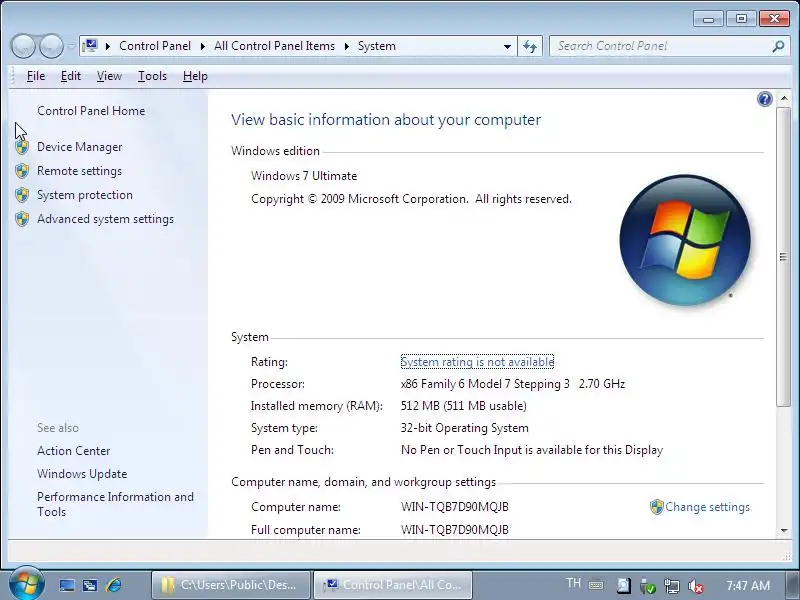Open the File menu
Image resolution: width=800 pixels, height=600 pixels.
(x=36, y=76)
